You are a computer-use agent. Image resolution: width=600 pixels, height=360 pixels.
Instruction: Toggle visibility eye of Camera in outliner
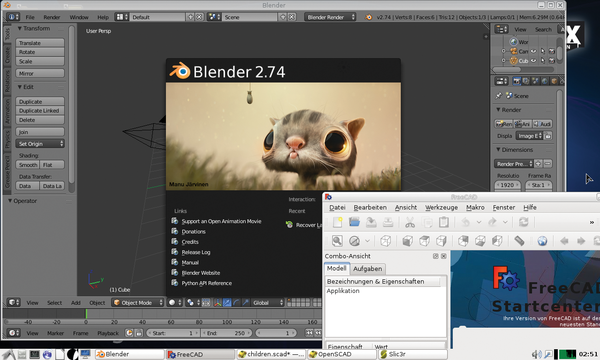point(533,51)
